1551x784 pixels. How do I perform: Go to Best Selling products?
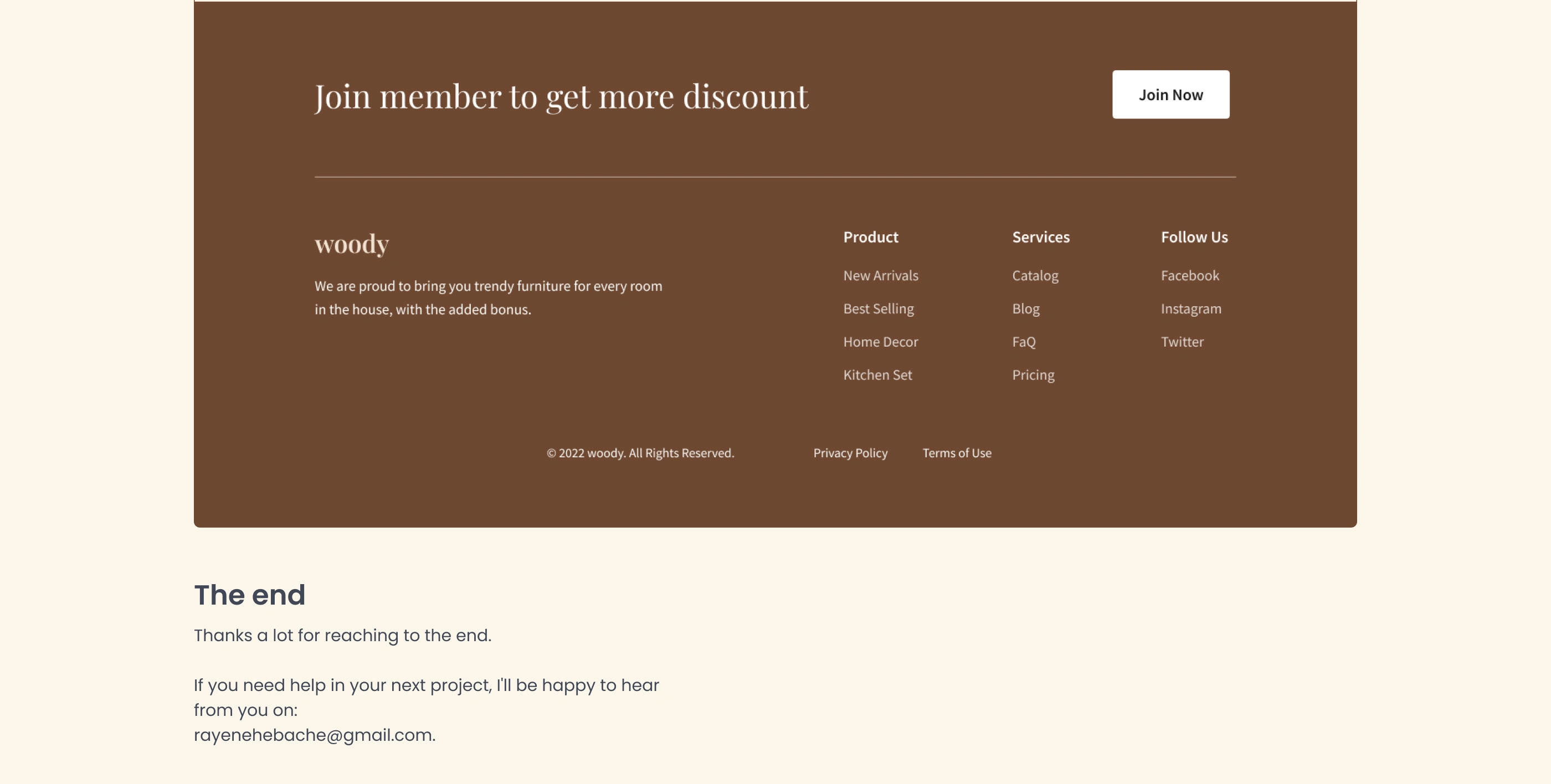tap(878, 308)
